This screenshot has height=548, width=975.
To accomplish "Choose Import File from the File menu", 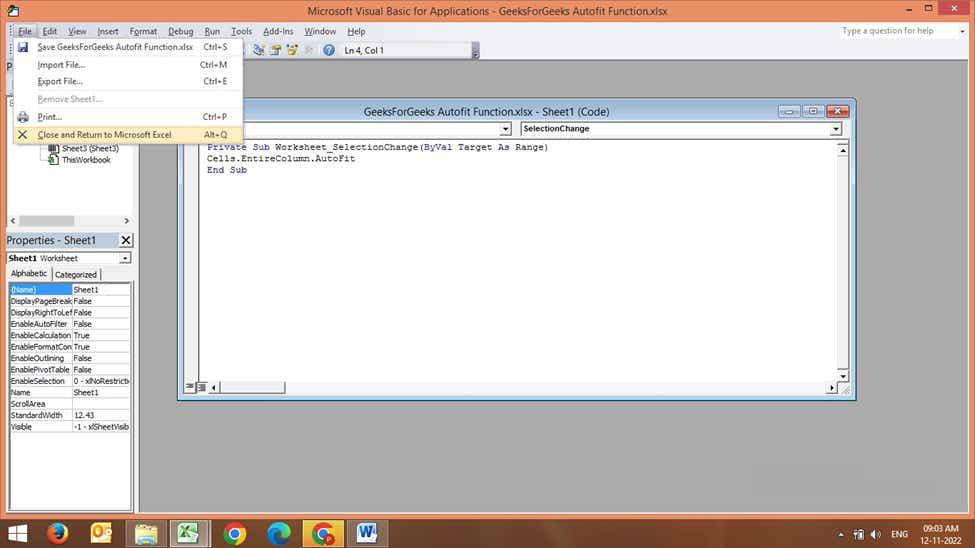I will click(x=128, y=65).
